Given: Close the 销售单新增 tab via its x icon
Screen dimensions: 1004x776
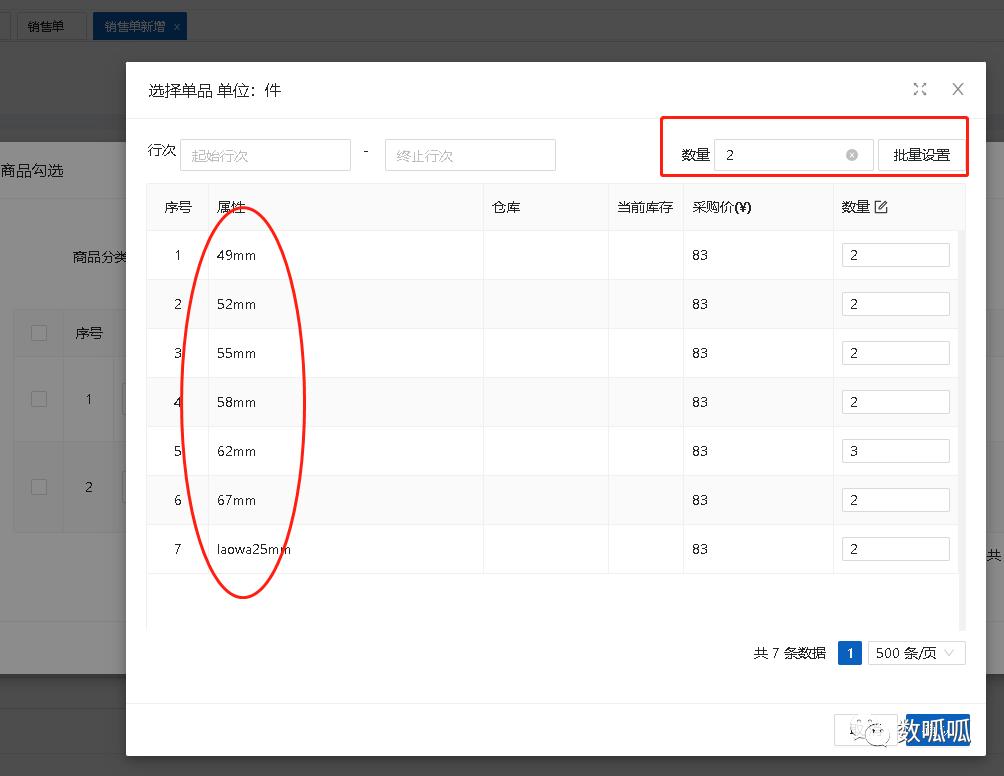Looking at the screenshot, I should coord(178,25).
